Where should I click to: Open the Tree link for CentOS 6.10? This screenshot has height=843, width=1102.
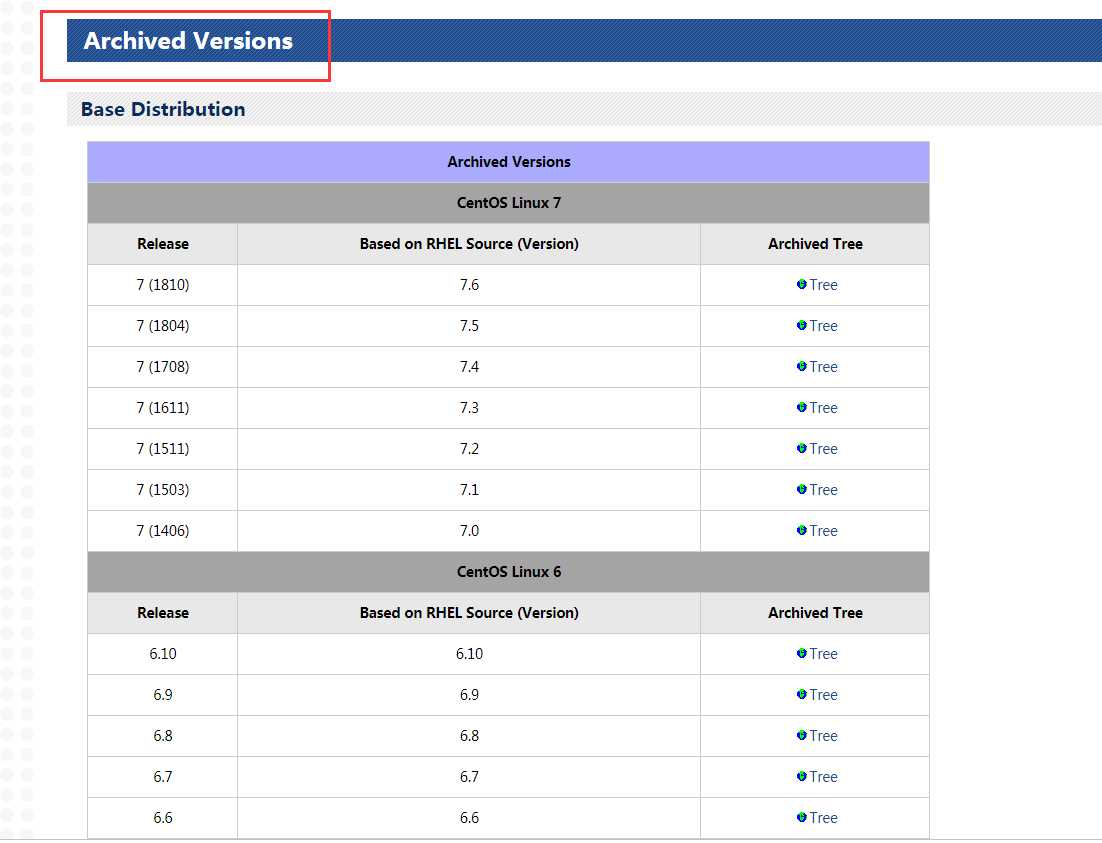click(823, 654)
